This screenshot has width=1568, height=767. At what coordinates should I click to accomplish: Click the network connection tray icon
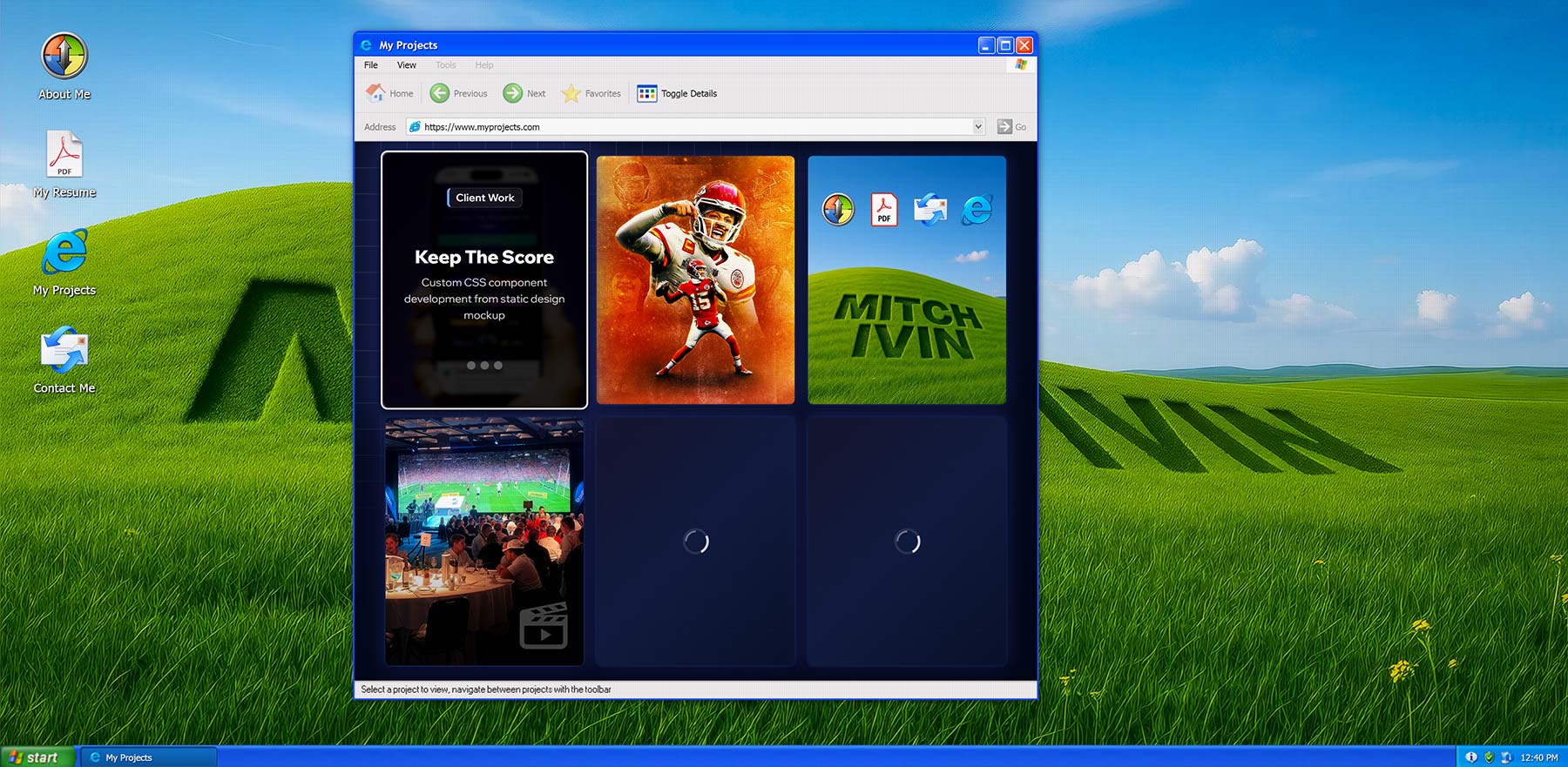point(1506,757)
